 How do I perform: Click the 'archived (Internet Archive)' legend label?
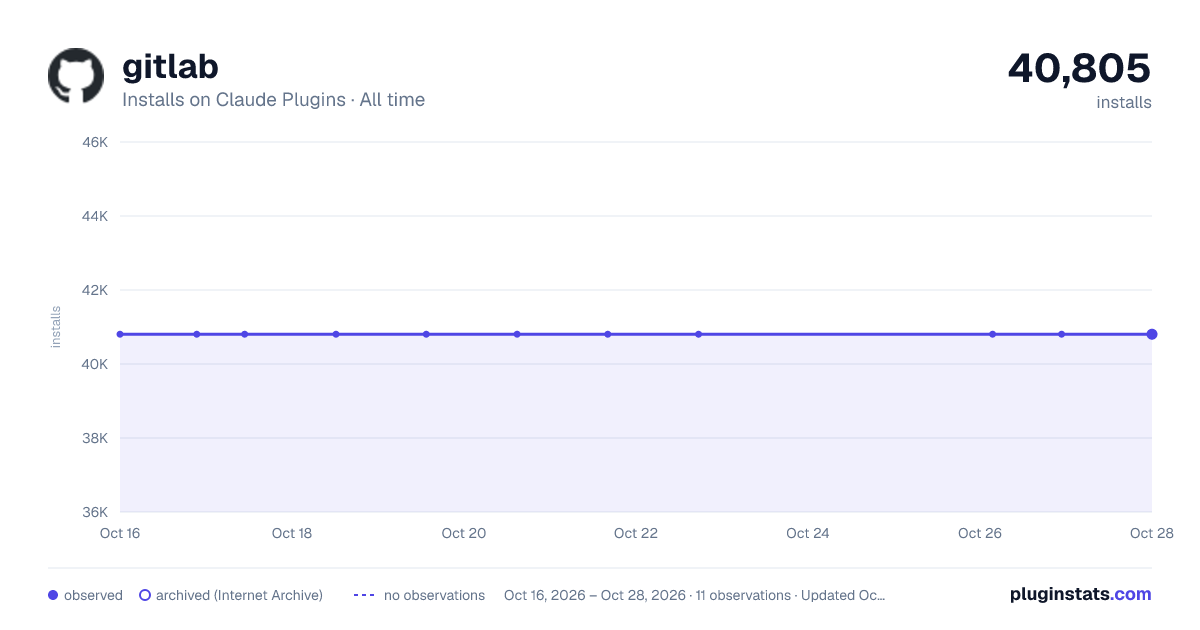pyautogui.click(x=239, y=595)
